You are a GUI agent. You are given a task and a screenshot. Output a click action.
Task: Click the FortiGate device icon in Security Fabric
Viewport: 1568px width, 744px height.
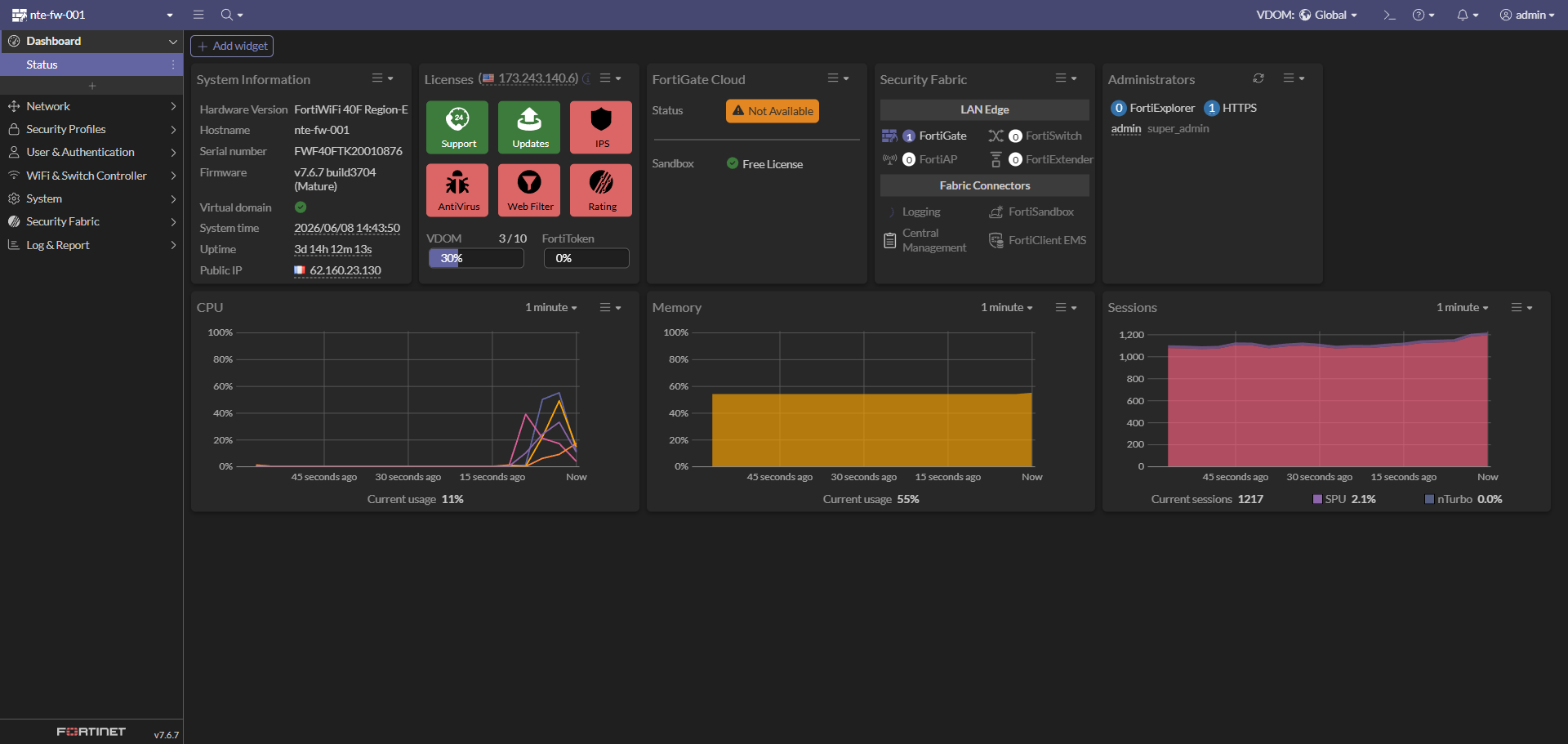[889, 136]
